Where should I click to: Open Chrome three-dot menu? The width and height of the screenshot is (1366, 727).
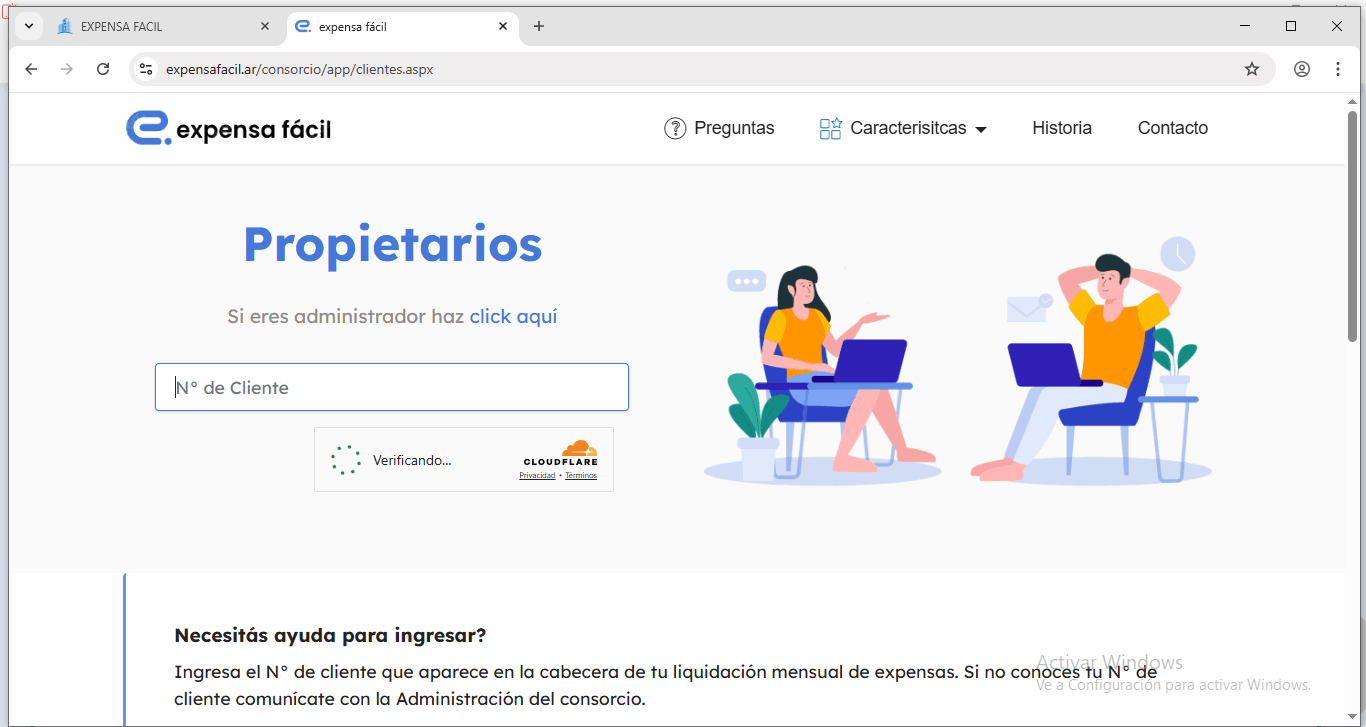click(1338, 69)
